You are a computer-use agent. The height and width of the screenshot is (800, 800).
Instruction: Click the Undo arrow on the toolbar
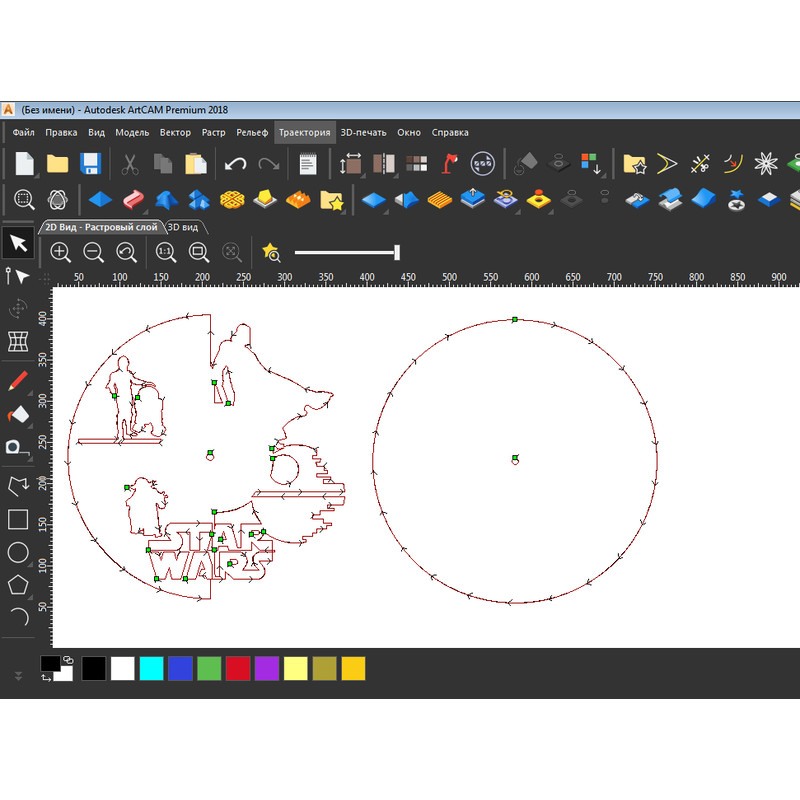tap(237, 162)
